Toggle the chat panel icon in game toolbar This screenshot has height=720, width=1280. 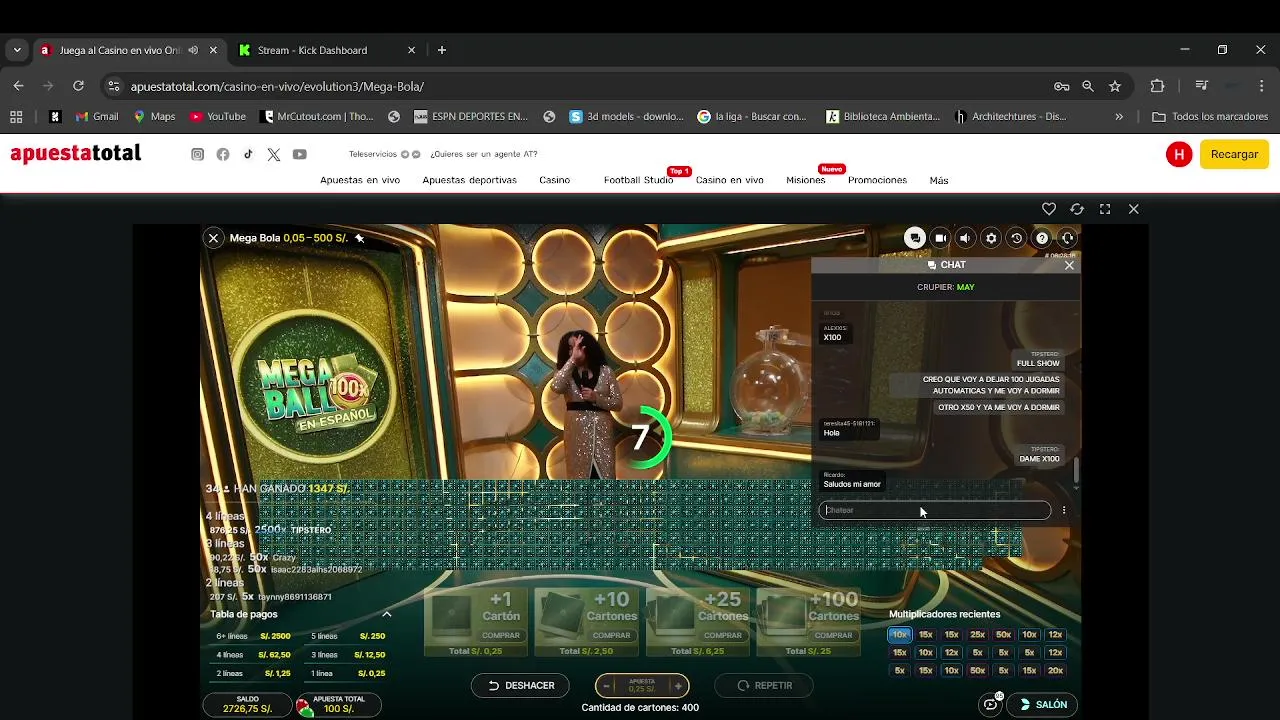pos(914,238)
